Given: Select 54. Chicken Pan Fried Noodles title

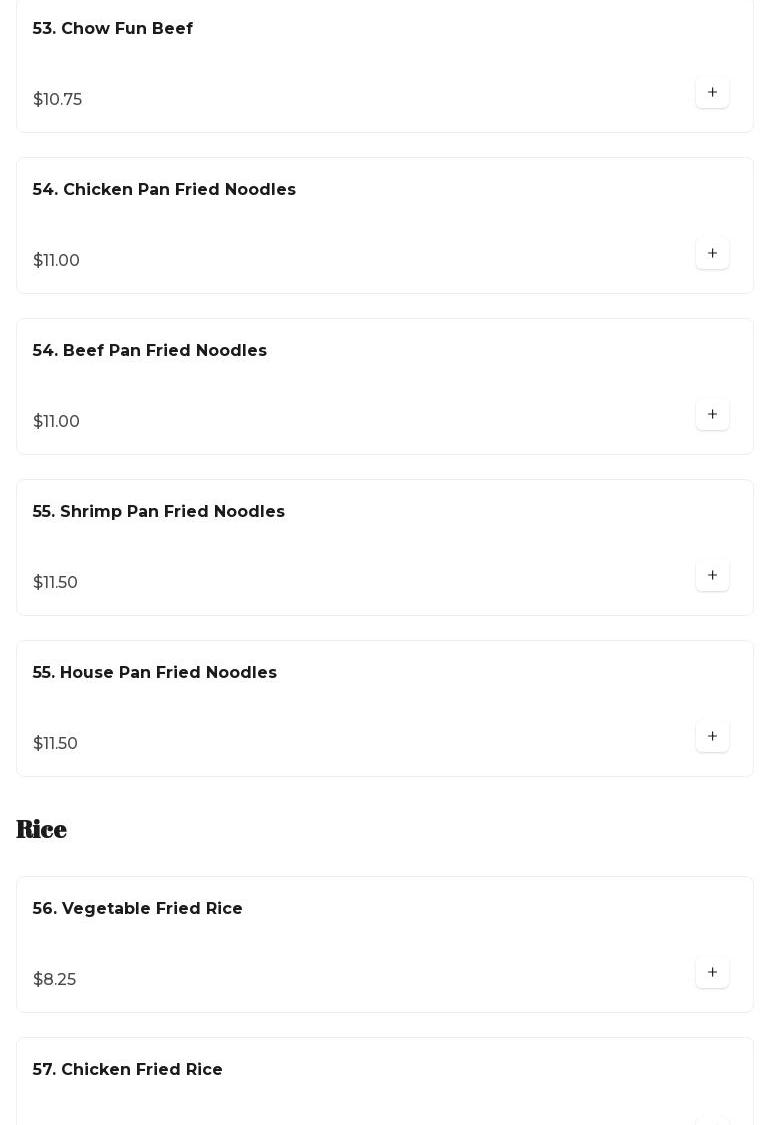Looking at the screenshot, I should (x=164, y=190).
